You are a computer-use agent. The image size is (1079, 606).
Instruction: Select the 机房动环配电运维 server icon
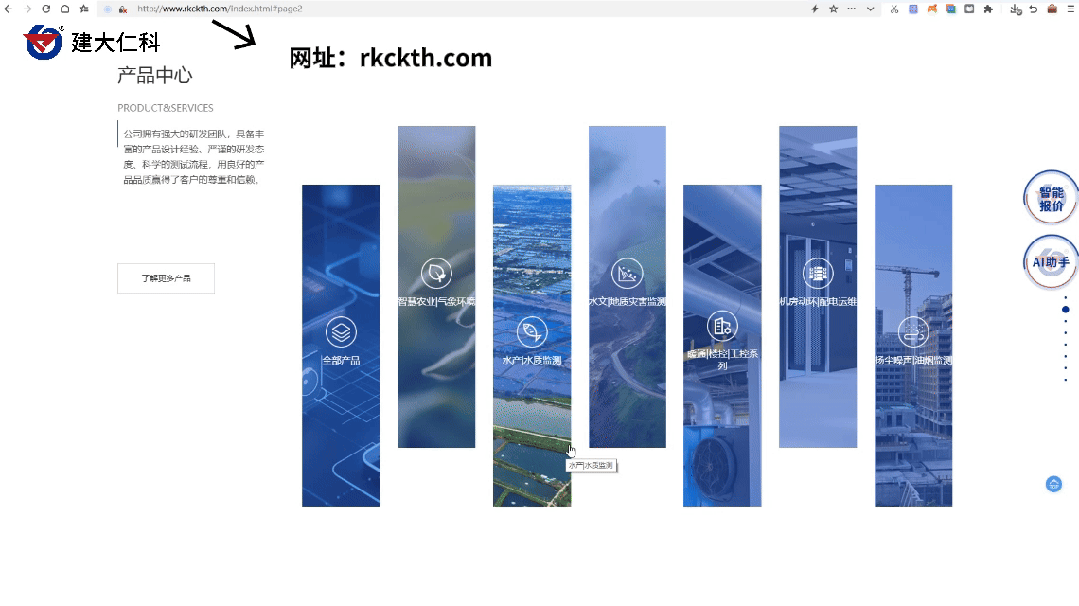[x=818, y=272]
